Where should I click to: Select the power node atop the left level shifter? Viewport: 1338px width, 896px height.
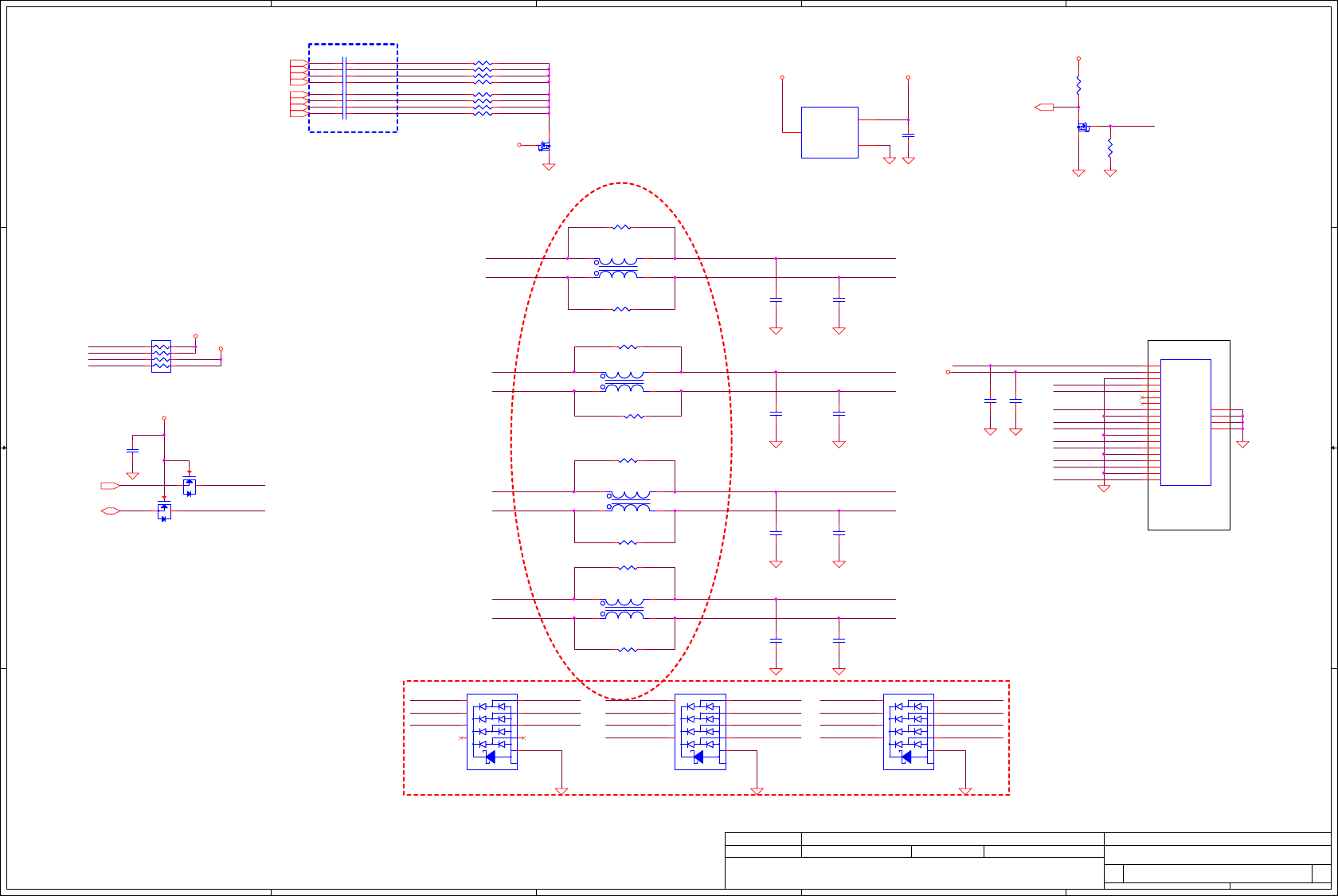coord(164,418)
